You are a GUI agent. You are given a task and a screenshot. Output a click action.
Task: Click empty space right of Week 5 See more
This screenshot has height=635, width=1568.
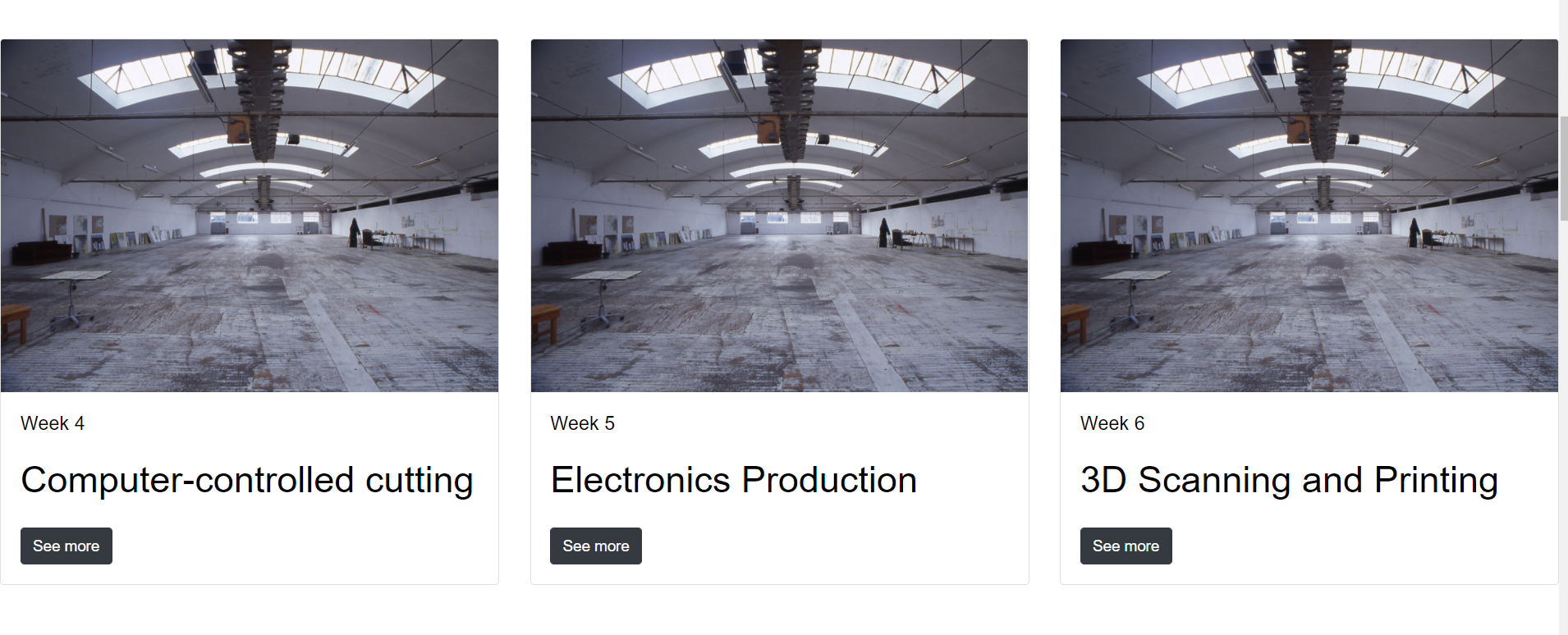[821, 546]
